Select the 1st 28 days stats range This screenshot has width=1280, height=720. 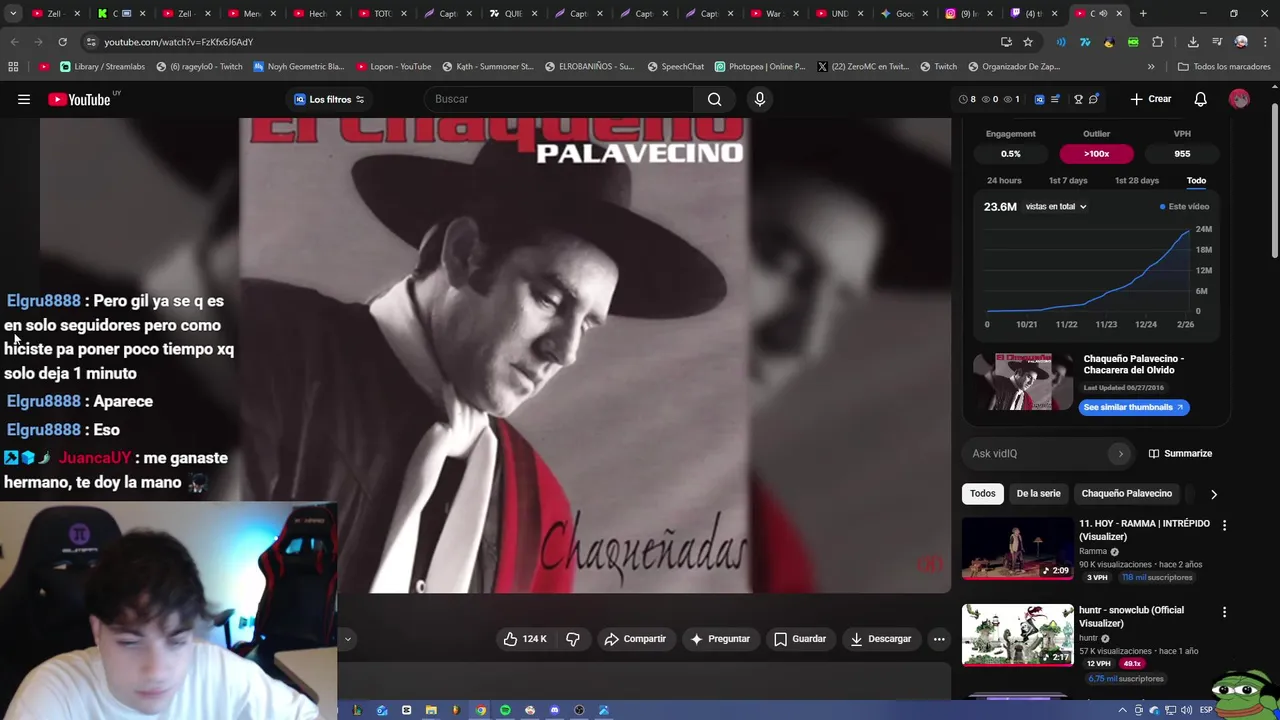click(1136, 181)
